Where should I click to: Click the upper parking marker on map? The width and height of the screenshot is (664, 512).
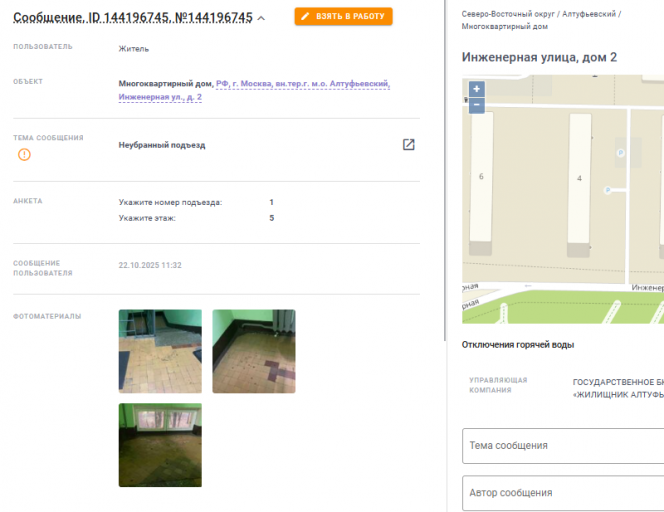pos(620,153)
